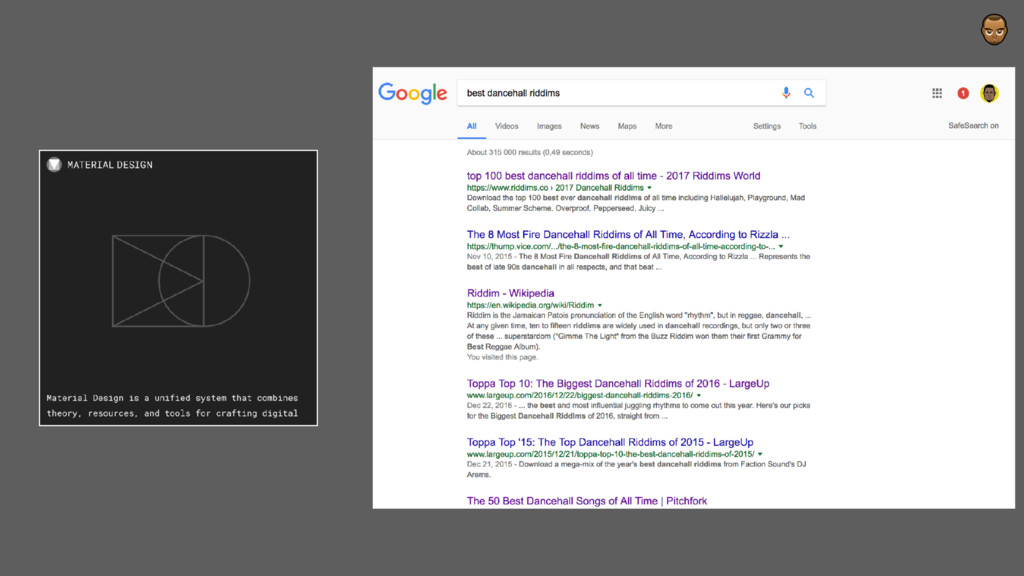This screenshot has width=1024, height=576.
Task: Open 'The 50 Best Dancehall Songs' Pitchfork result
Action: pos(586,501)
